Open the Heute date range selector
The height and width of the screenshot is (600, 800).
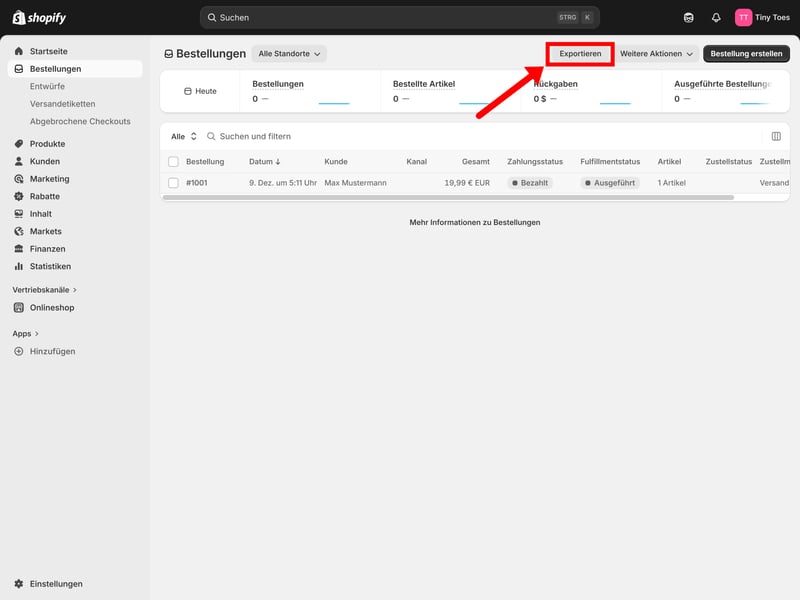point(201,91)
